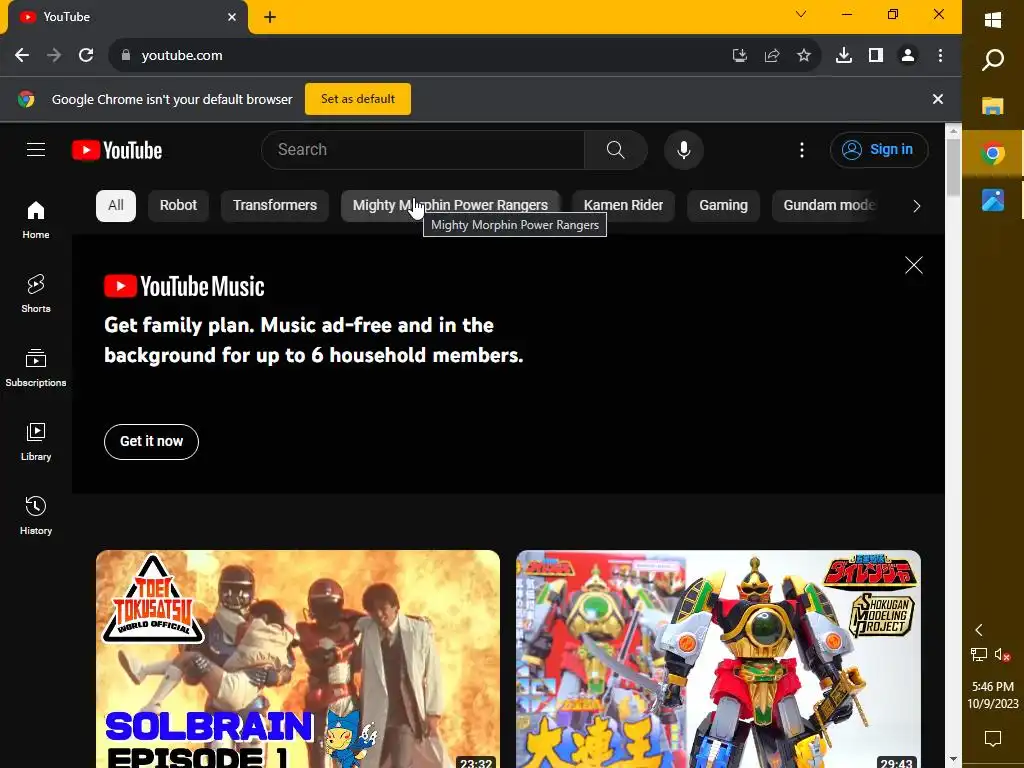
Task: Open a new browser tab
Action: pyautogui.click(x=270, y=17)
